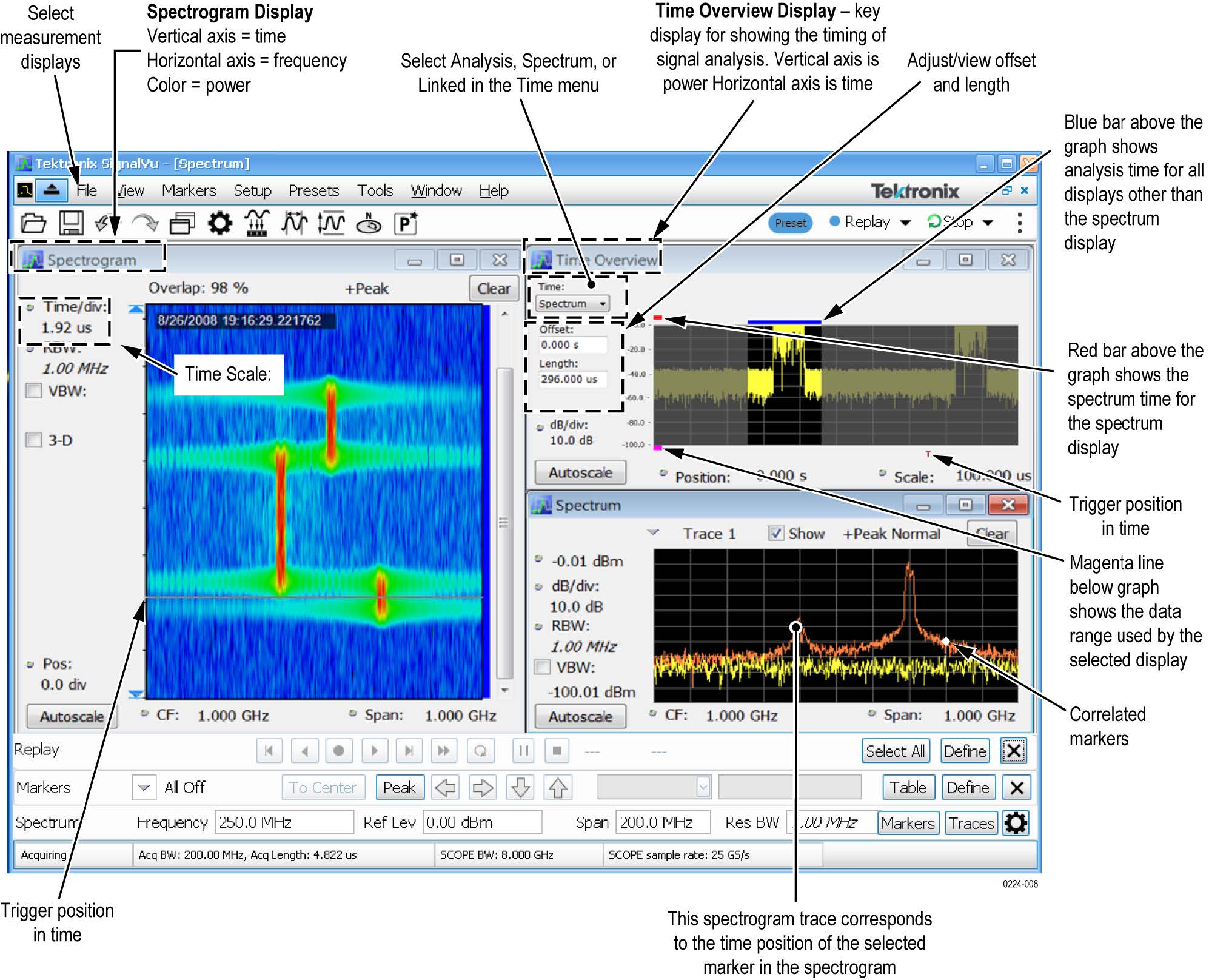1209x980 pixels.
Task: Click the blue Preset button
Action: (791, 223)
